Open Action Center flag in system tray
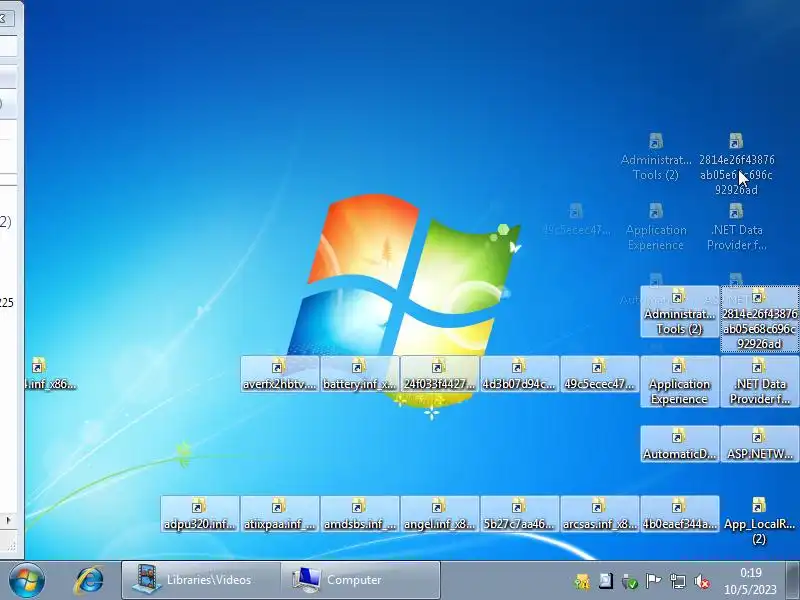 [653, 581]
